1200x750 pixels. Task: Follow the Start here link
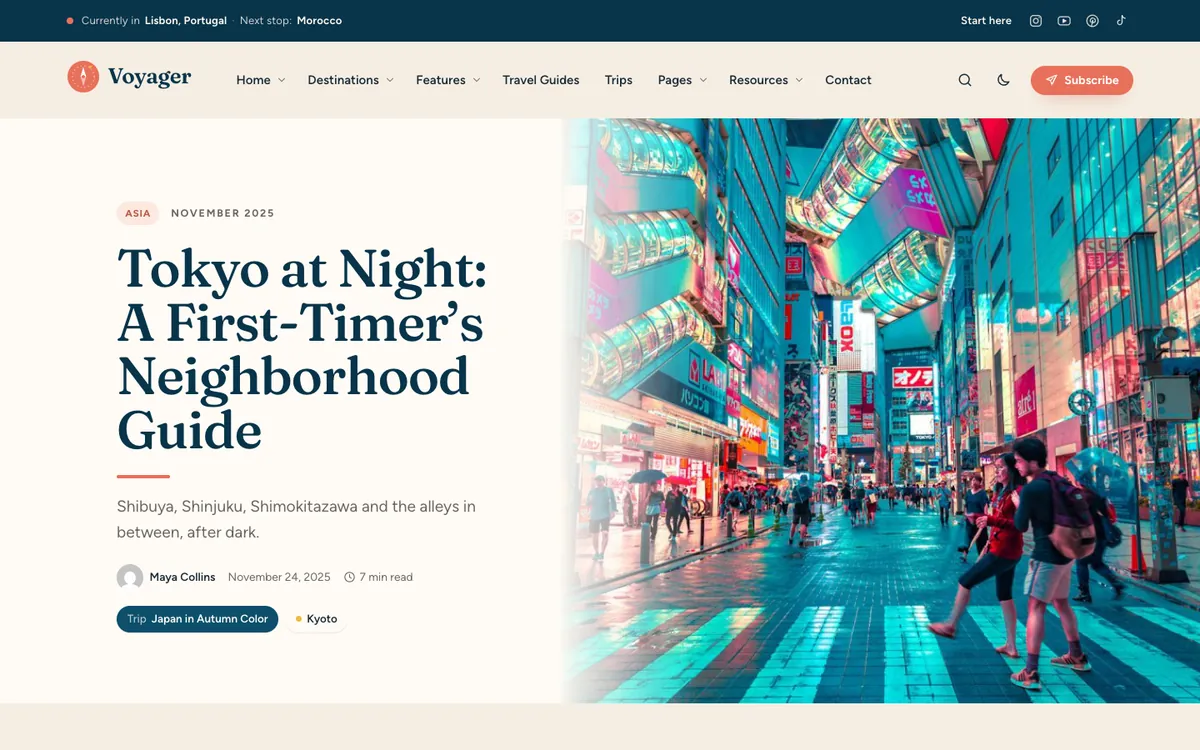click(986, 21)
